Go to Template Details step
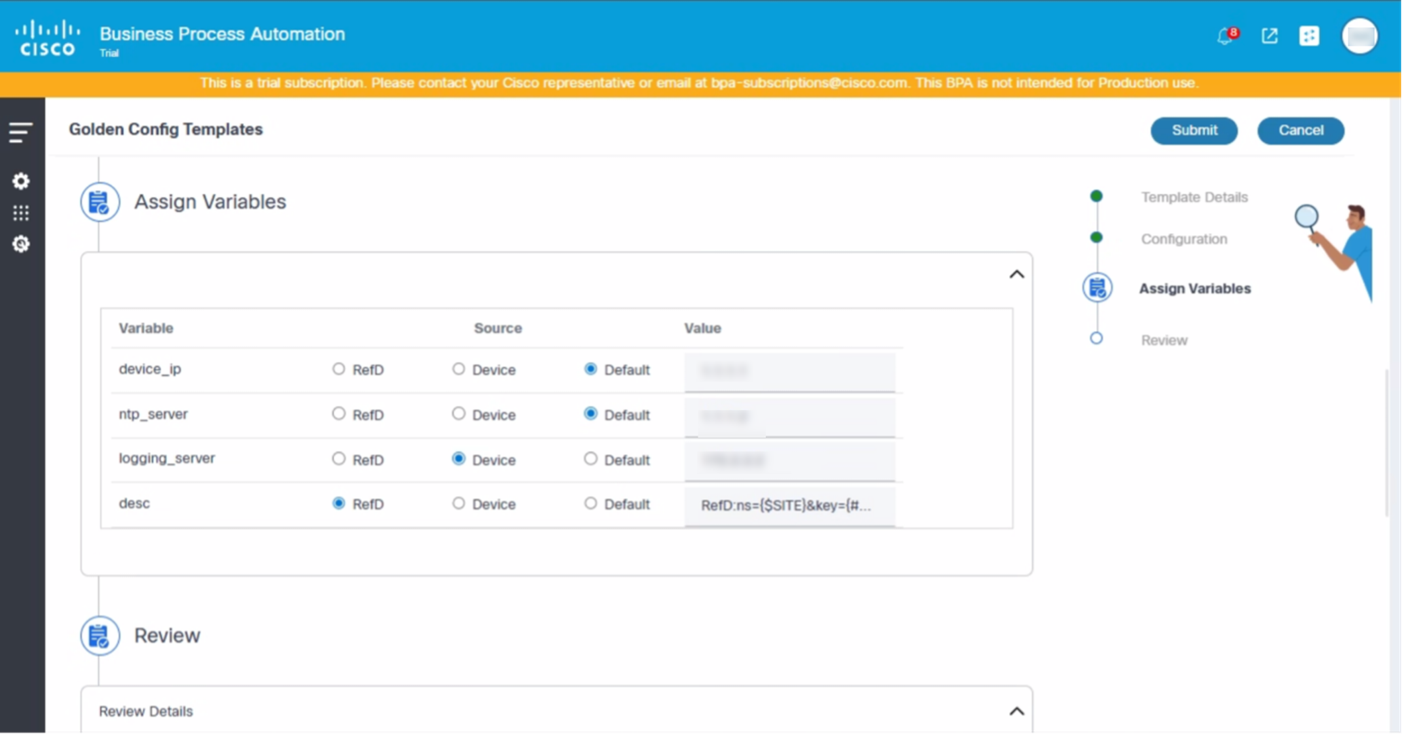 1195,197
